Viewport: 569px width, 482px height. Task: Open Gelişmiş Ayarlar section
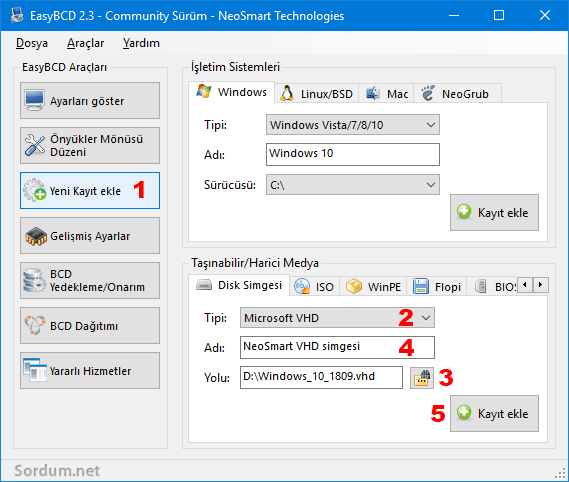(x=90, y=236)
